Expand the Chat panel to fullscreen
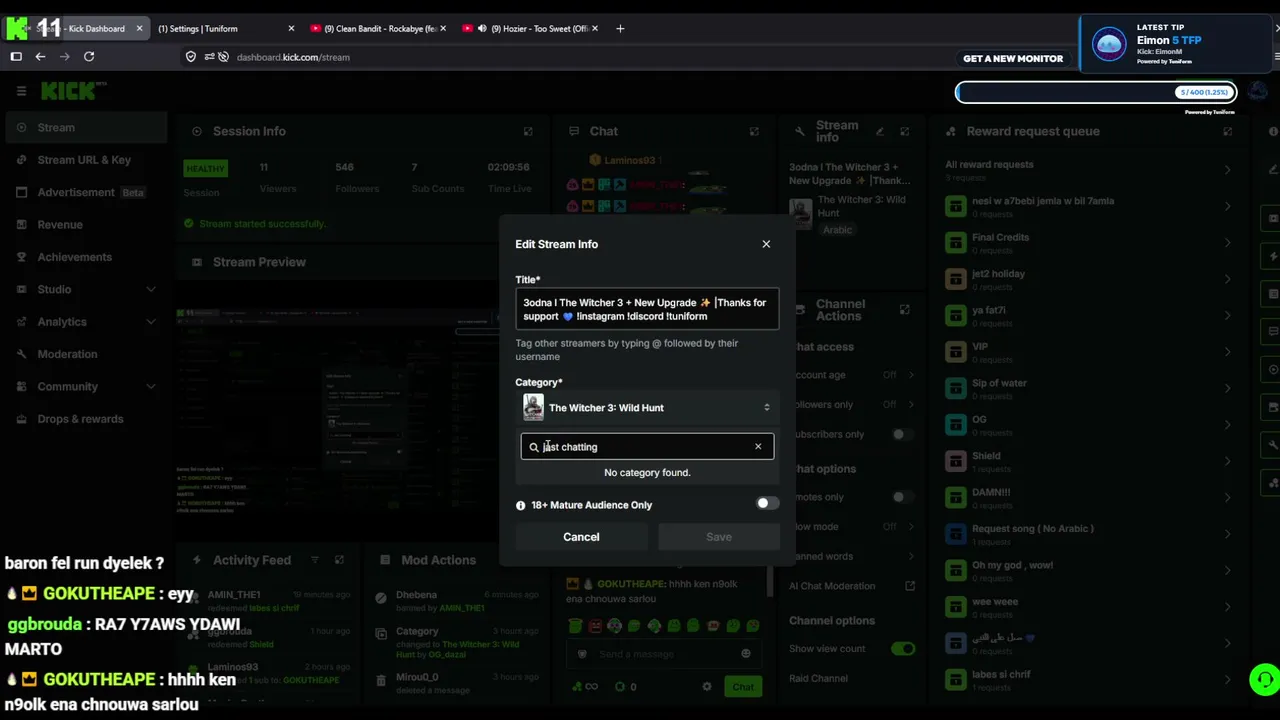The height and width of the screenshot is (720, 1280). tap(754, 131)
